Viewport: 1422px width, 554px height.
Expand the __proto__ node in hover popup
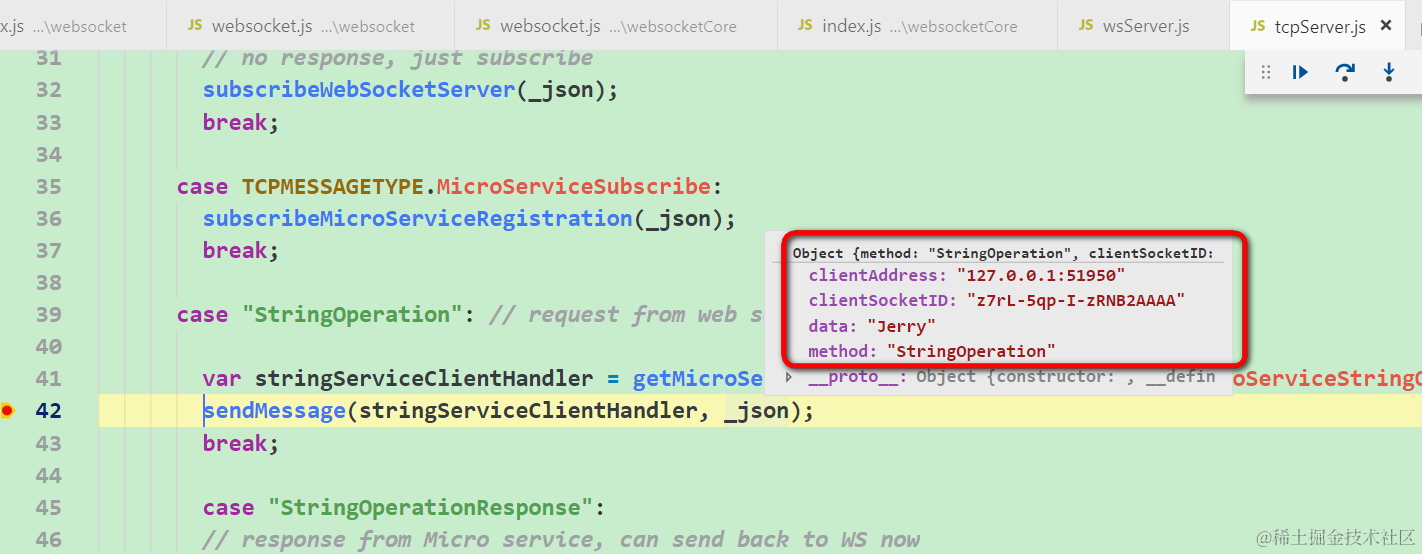788,377
